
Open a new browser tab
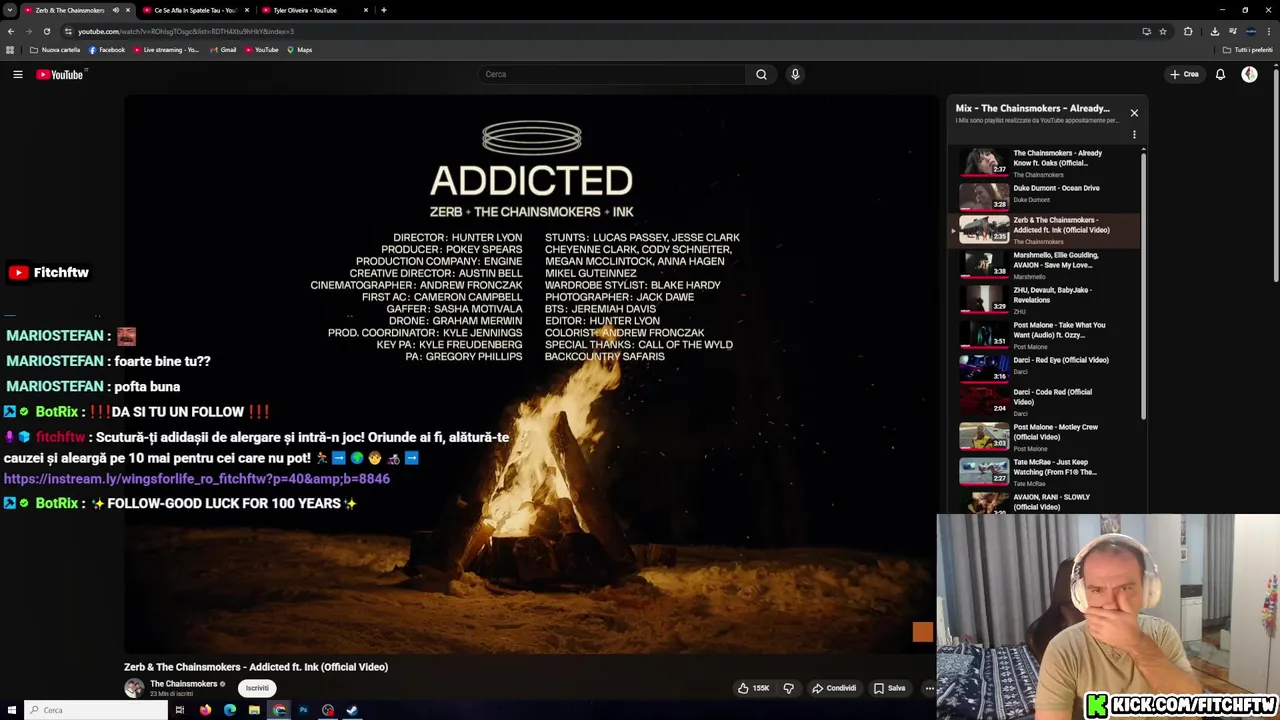384,10
